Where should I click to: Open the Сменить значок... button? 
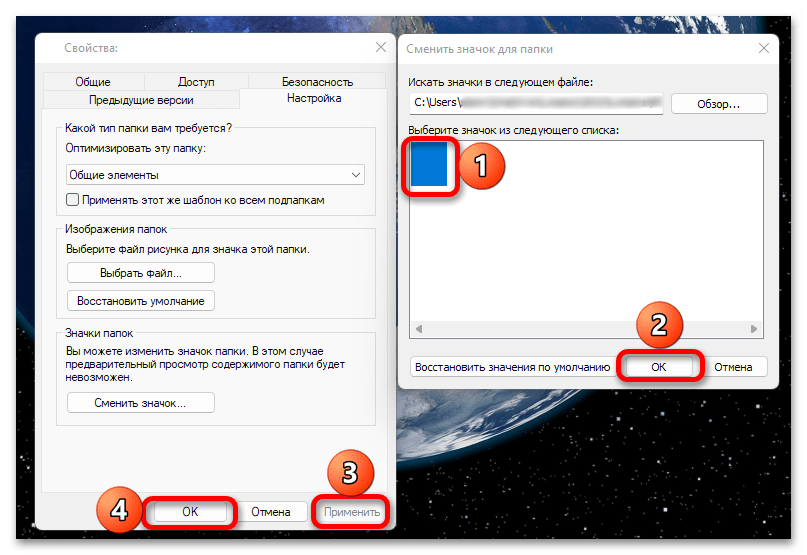click(x=141, y=403)
